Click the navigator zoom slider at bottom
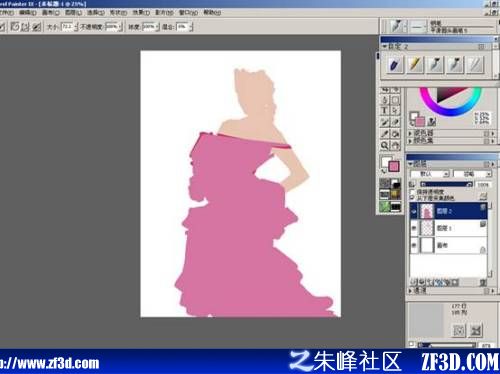 tap(447, 345)
